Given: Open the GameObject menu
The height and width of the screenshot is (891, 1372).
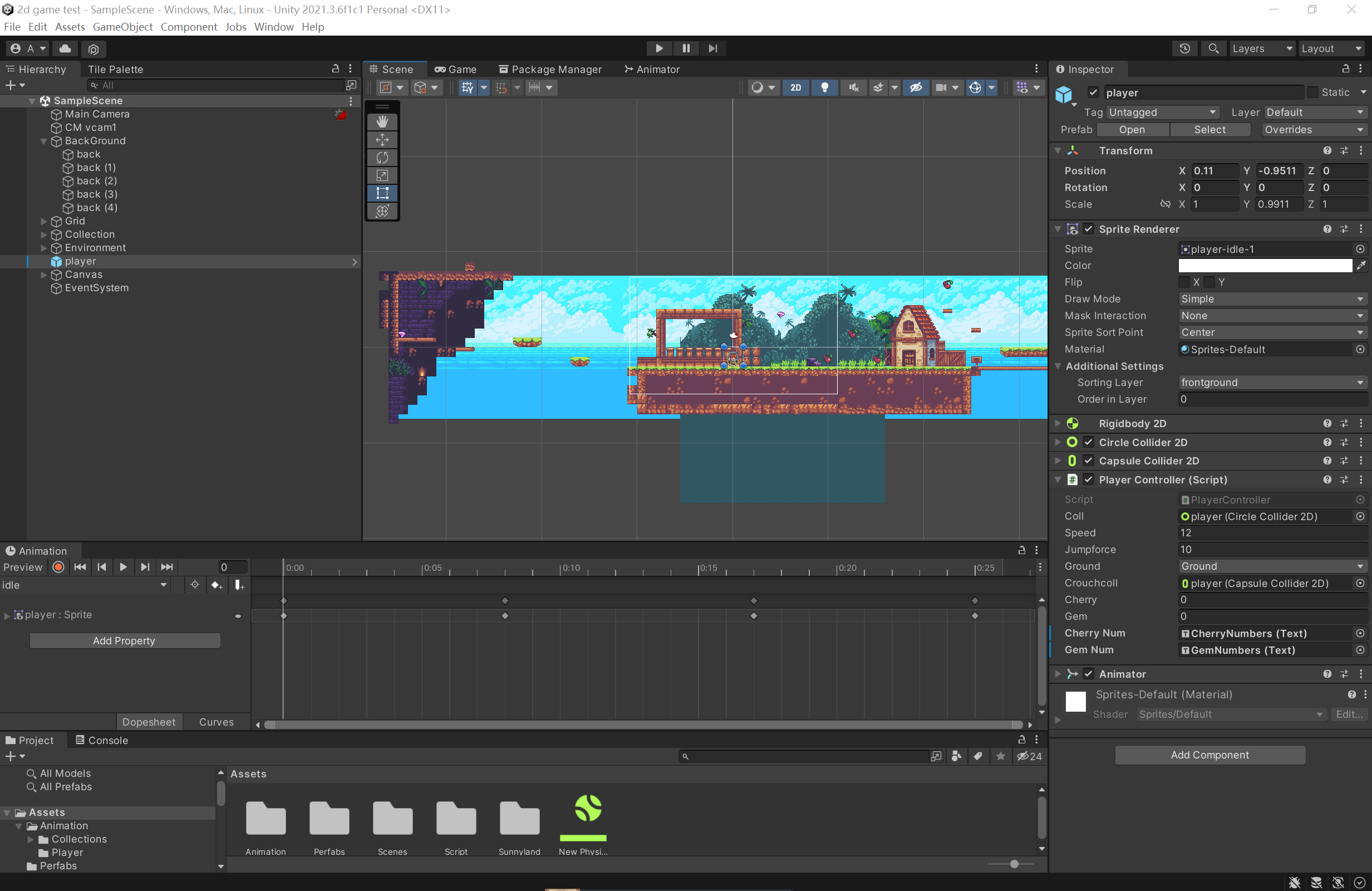Looking at the screenshot, I should [122, 27].
